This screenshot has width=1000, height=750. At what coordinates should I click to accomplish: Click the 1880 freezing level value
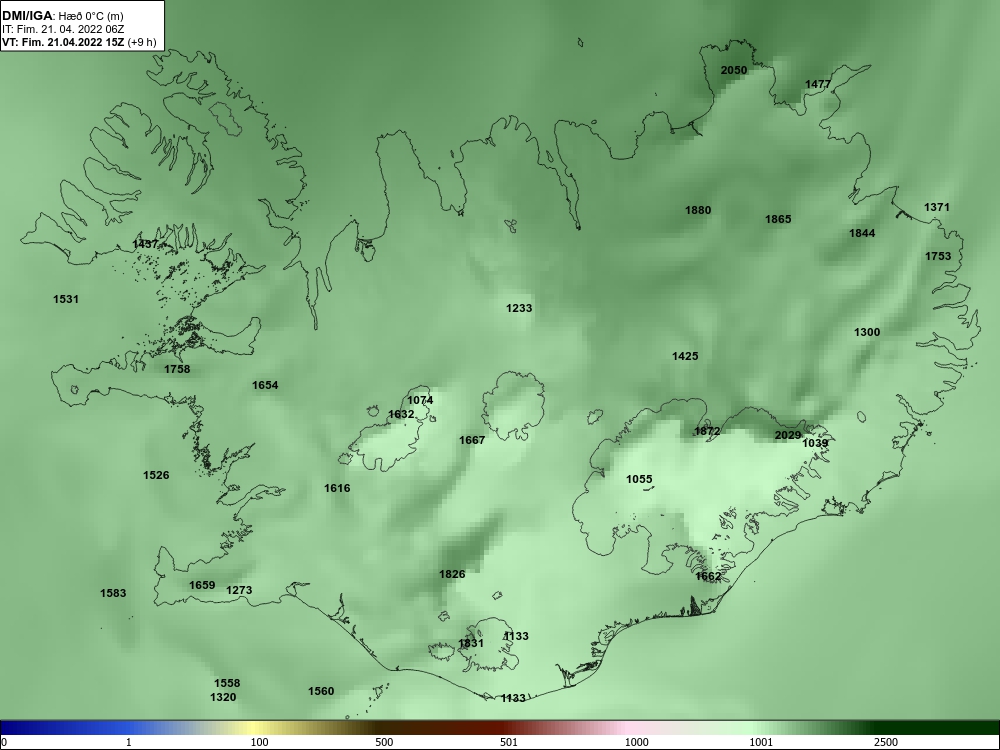click(698, 210)
